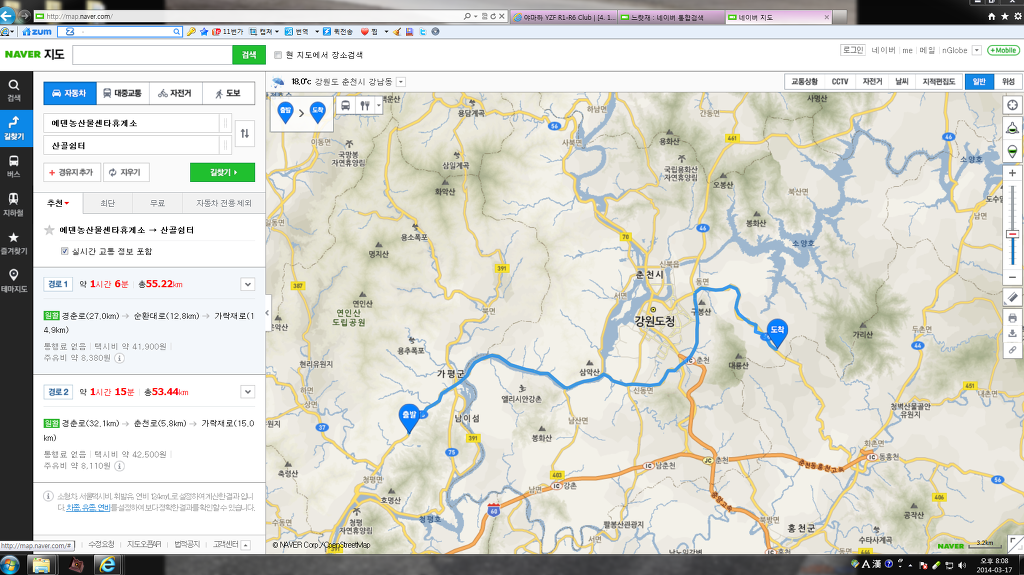
Task: Open the 검색 sidebar icon
Action: (x=14, y=90)
